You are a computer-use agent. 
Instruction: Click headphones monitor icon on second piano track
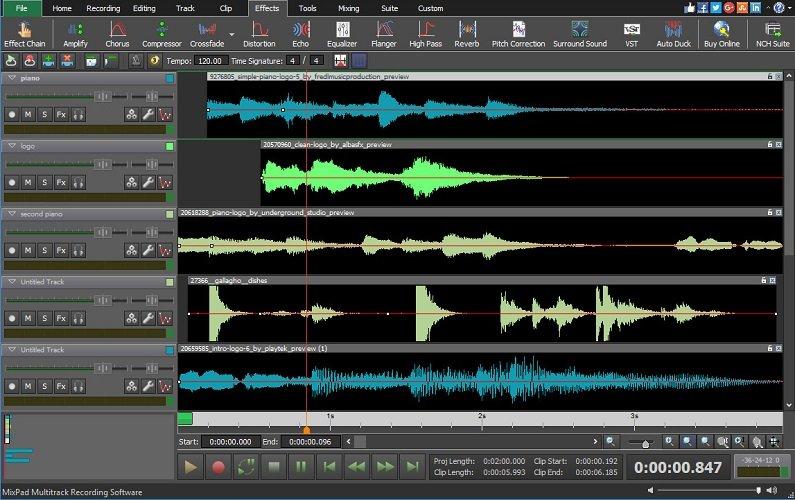(78, 251)
